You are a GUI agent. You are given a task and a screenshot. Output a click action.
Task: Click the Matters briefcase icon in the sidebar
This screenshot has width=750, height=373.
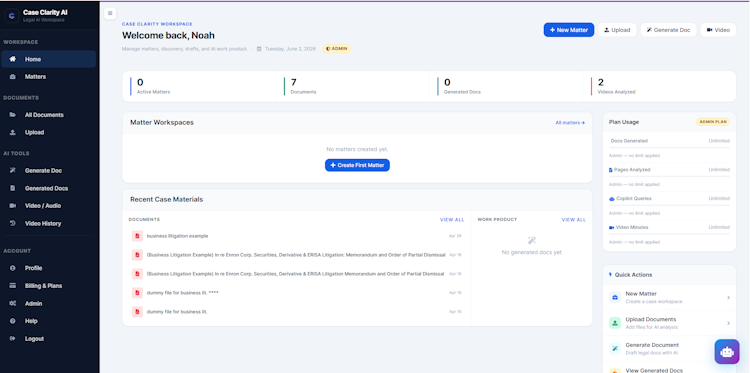(13, 77)
